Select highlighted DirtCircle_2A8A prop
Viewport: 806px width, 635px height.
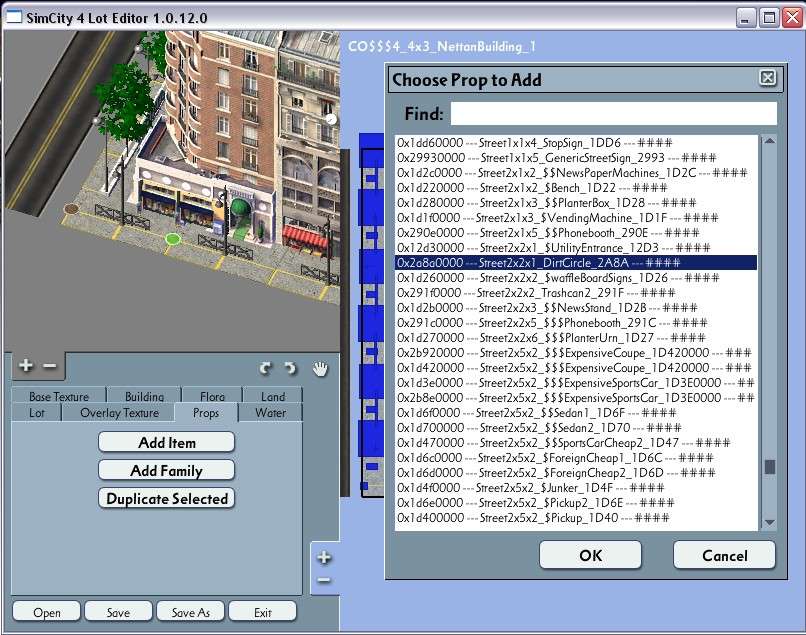576,263
